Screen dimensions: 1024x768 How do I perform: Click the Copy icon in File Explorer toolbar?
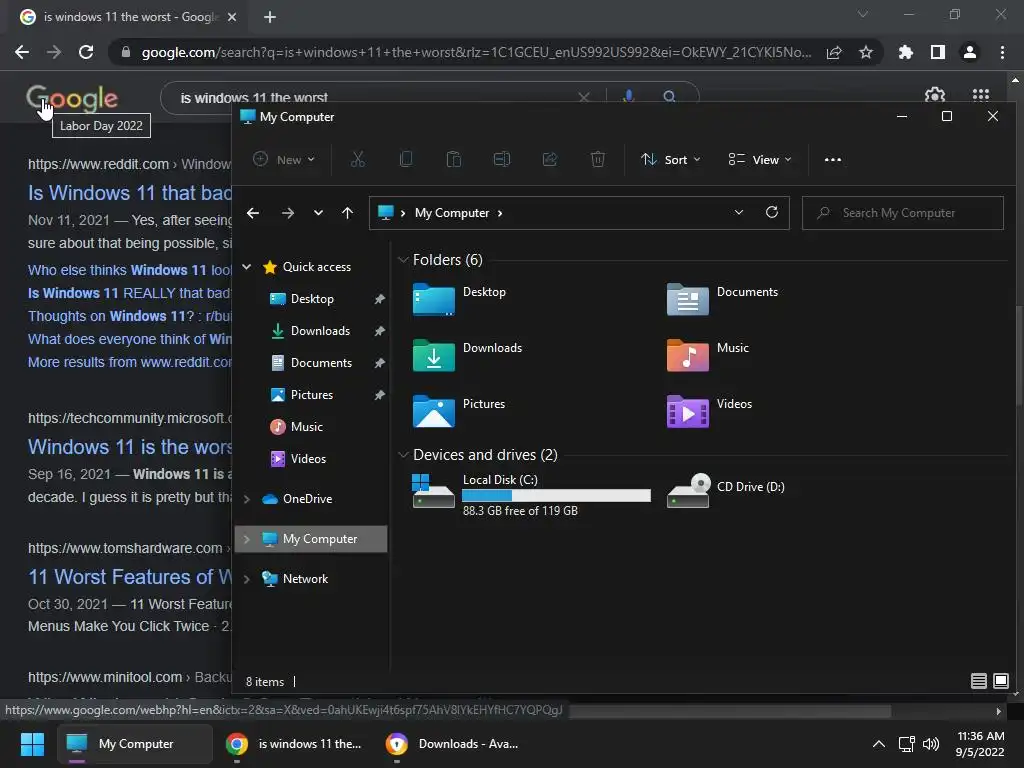406,159
